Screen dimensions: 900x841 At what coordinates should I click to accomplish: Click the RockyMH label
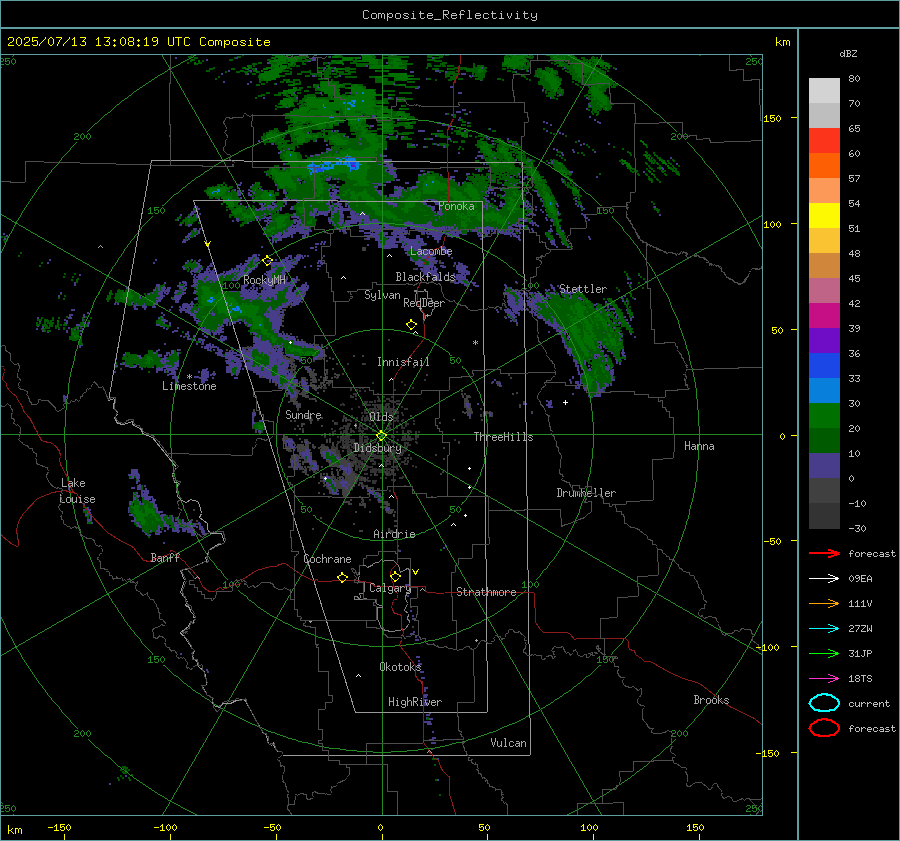point(264,280)
